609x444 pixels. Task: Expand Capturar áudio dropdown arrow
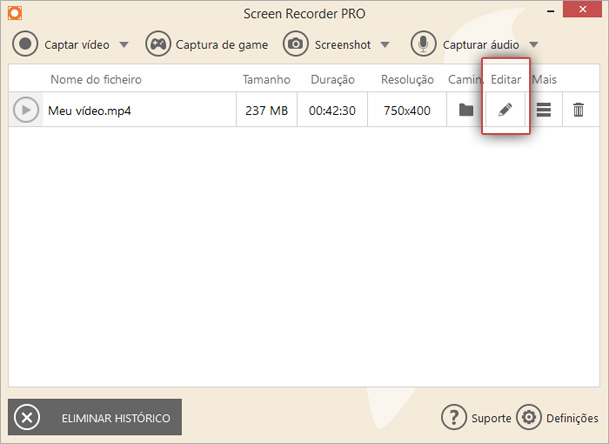point(534,45)
